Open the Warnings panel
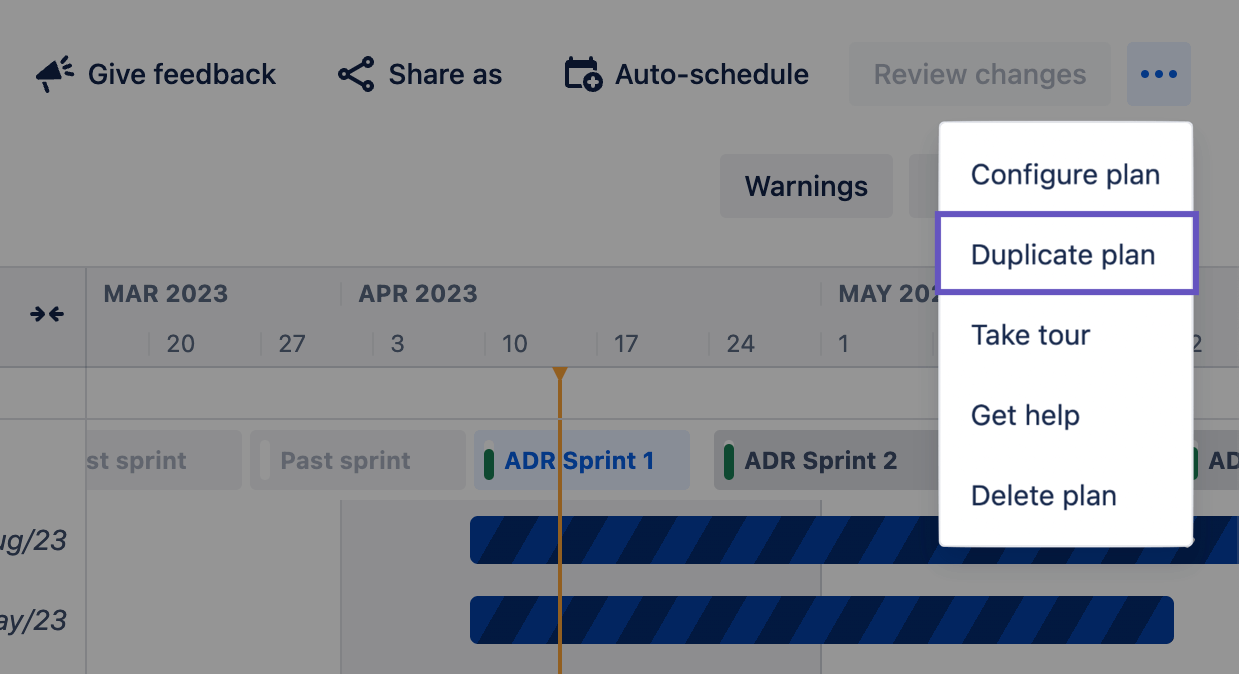The height and width of the screenshot is (674, 1239). [x=806, y=185]
